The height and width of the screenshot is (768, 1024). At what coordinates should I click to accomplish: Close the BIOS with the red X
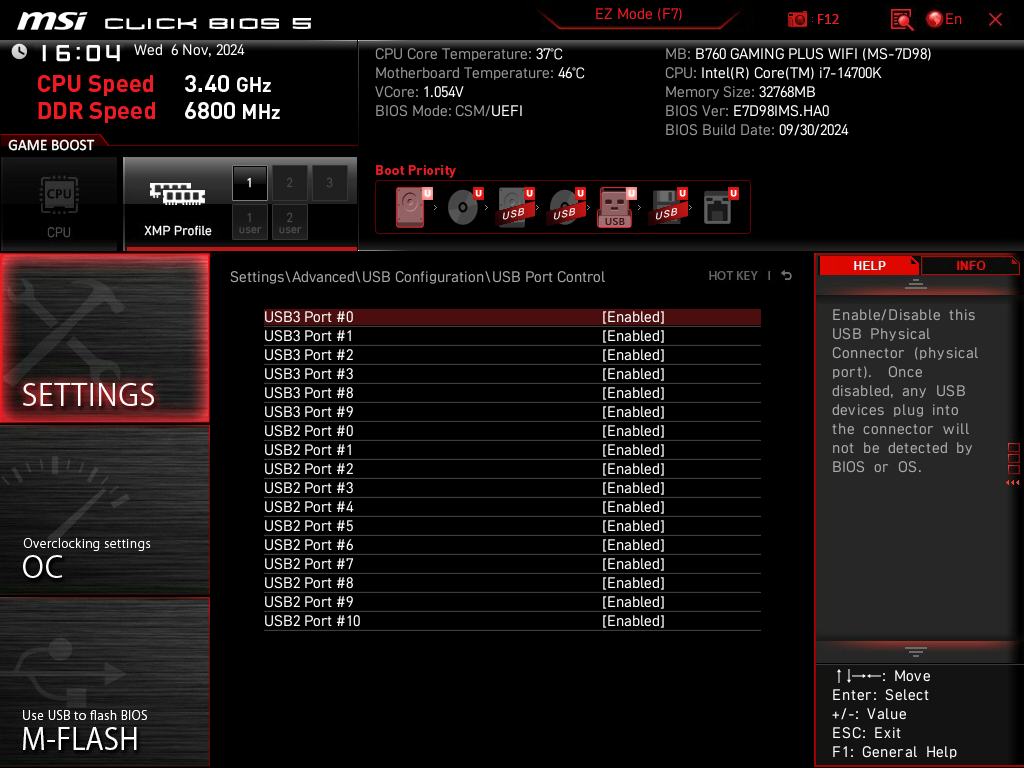tap(995, 20)
